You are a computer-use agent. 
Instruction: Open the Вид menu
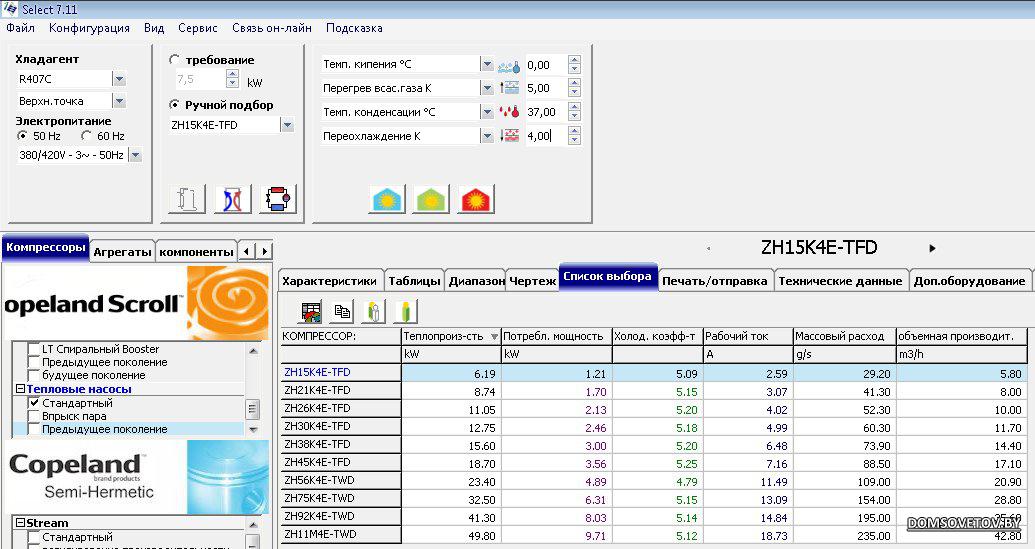(x=154, y=28)
